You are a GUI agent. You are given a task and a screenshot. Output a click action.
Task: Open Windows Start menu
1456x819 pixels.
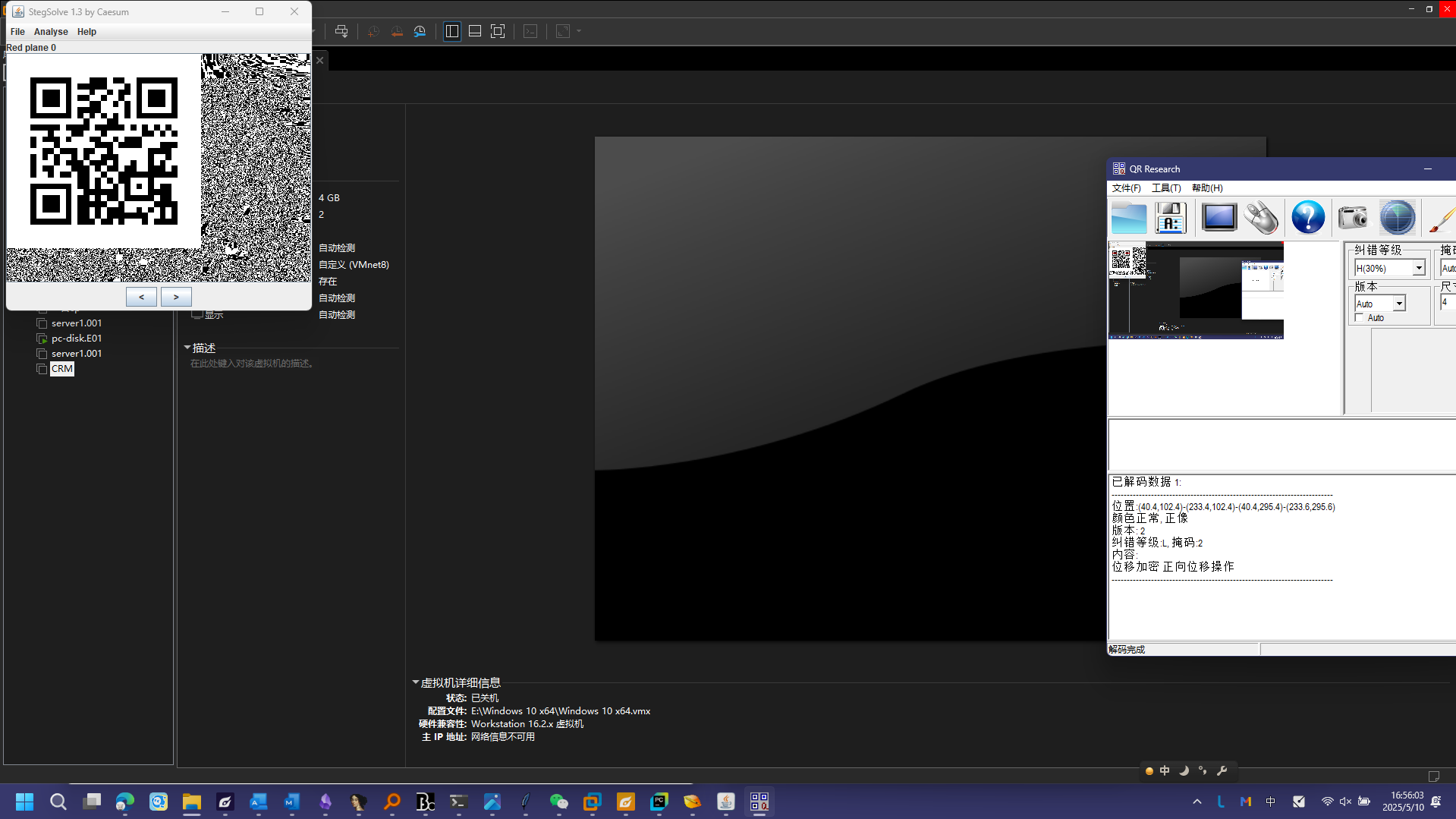pos(24,802)
